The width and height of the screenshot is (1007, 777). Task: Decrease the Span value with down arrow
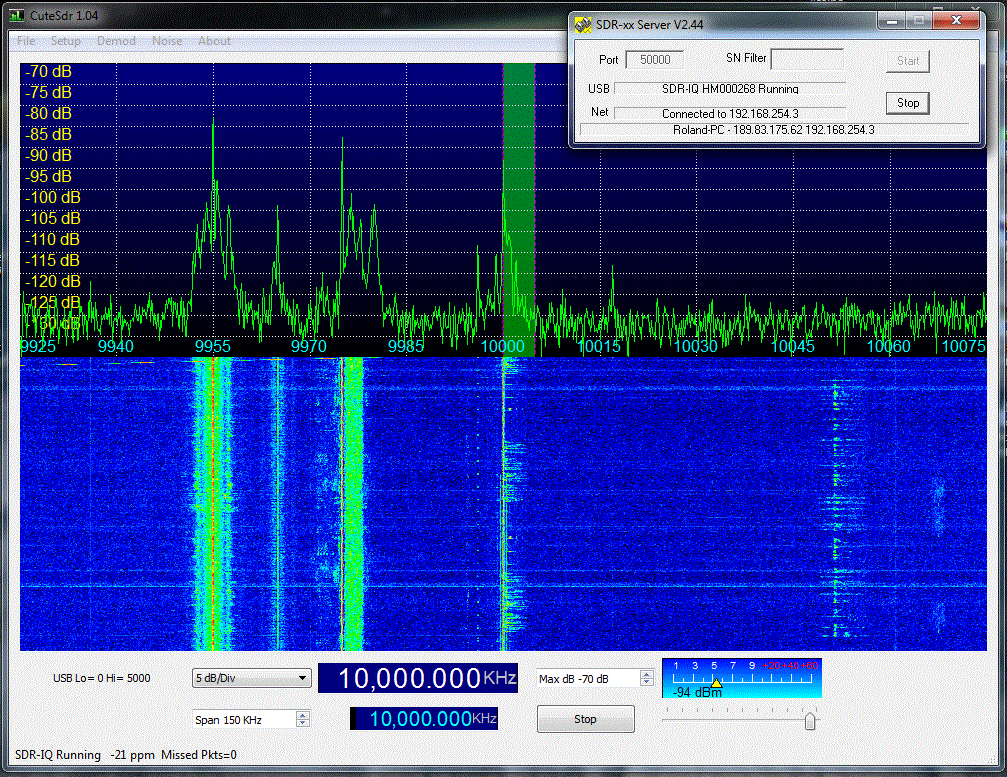(303, 723)
